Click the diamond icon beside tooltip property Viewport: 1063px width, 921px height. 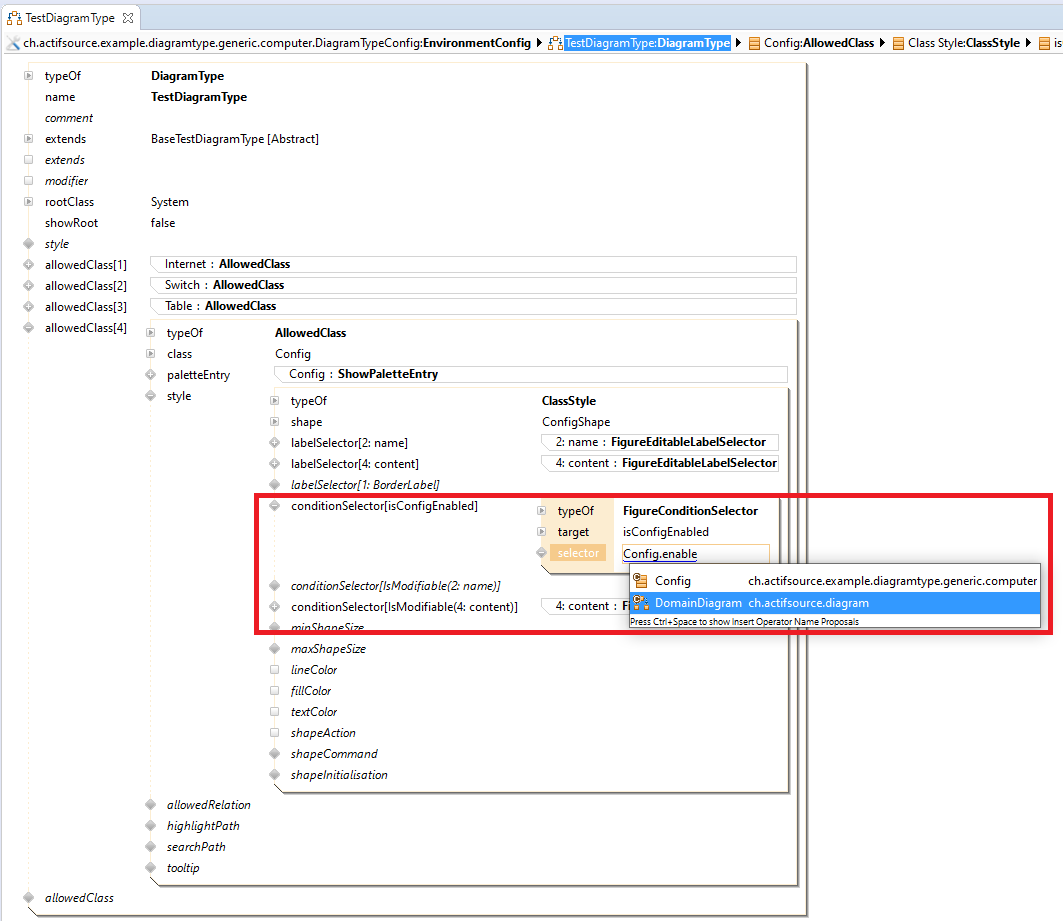click(x=150, y=868)
